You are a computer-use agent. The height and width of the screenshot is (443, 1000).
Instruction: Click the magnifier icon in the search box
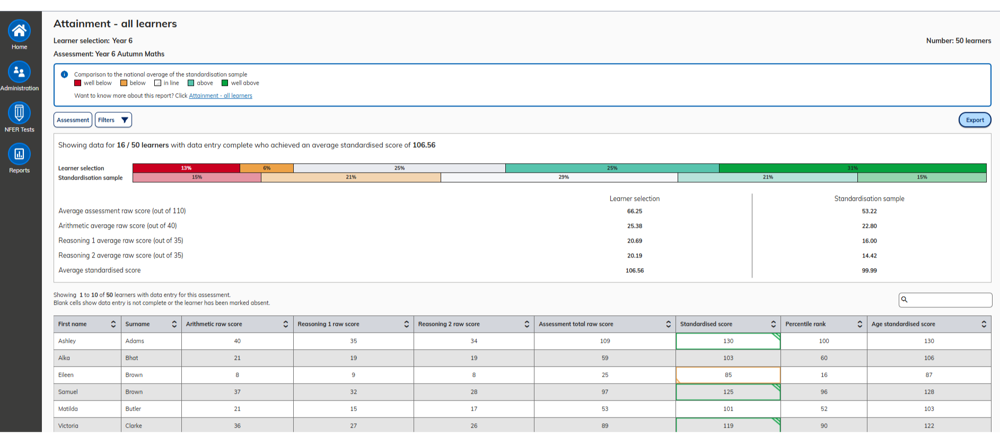click(x=906, y=300)
